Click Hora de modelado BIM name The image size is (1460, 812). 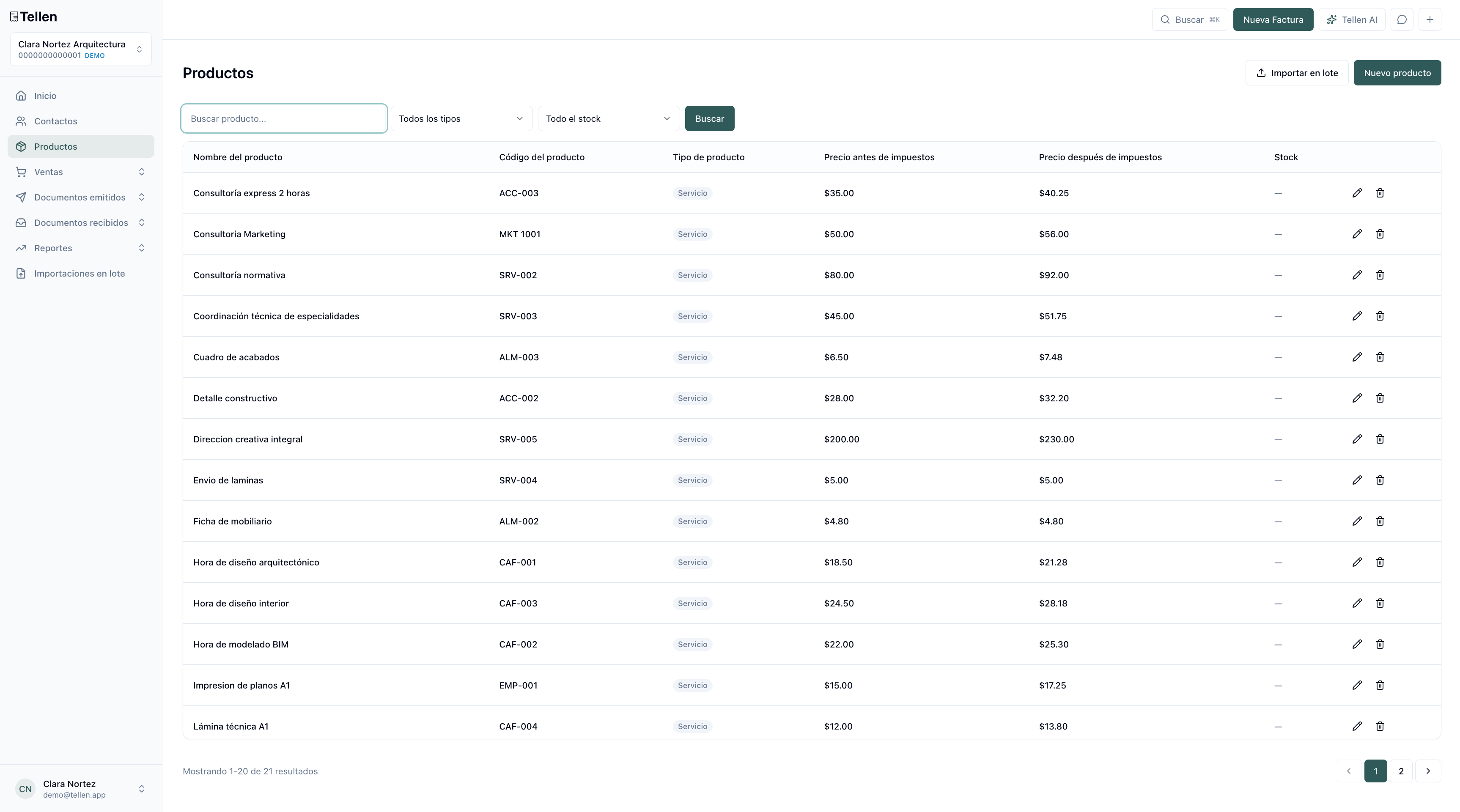241,644
